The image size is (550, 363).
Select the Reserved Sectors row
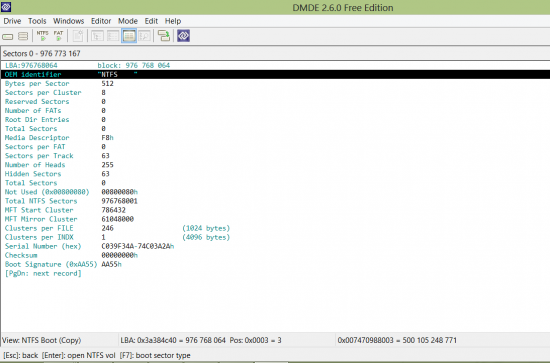click(275, 102)
